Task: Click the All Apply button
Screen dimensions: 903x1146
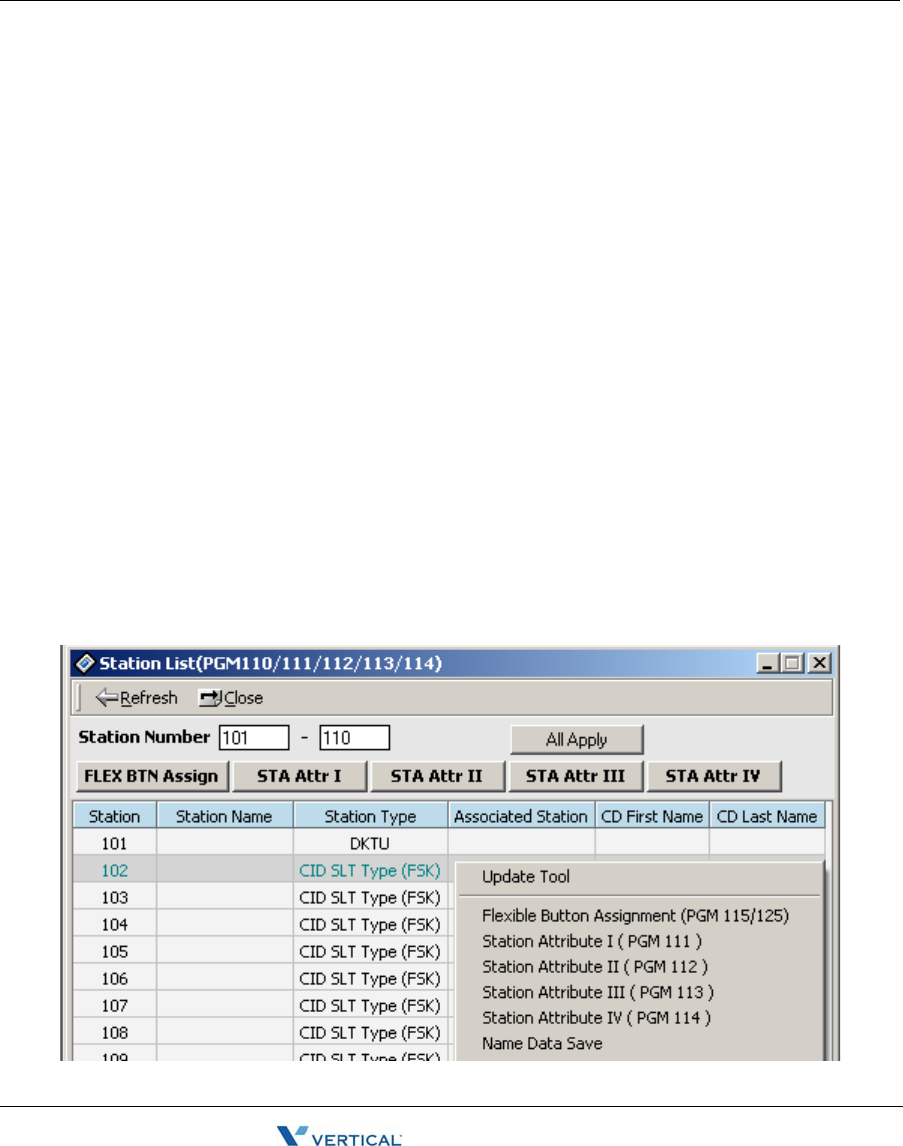Action: point(576,740)
